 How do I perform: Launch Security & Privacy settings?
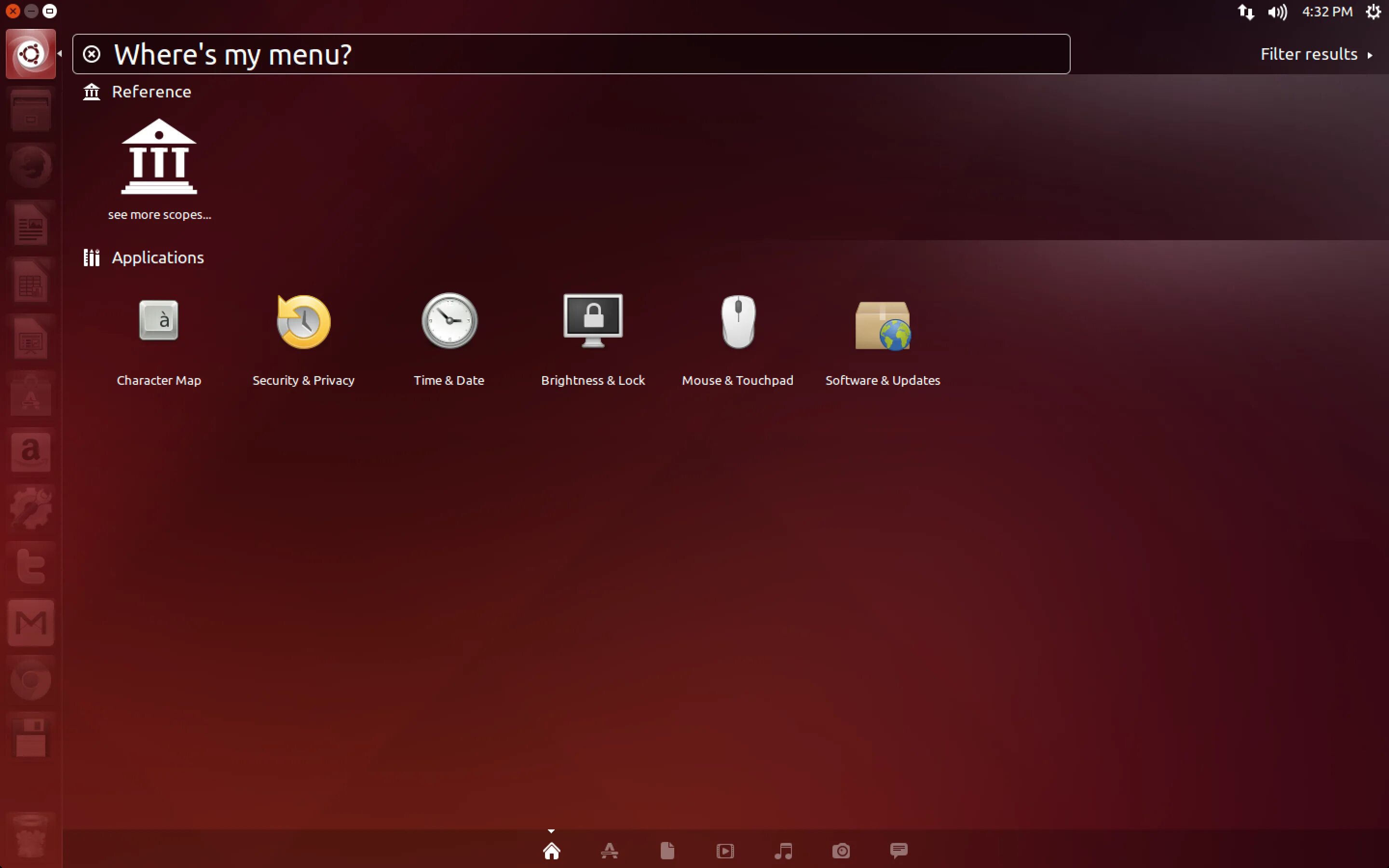click(x=304, y=322)
